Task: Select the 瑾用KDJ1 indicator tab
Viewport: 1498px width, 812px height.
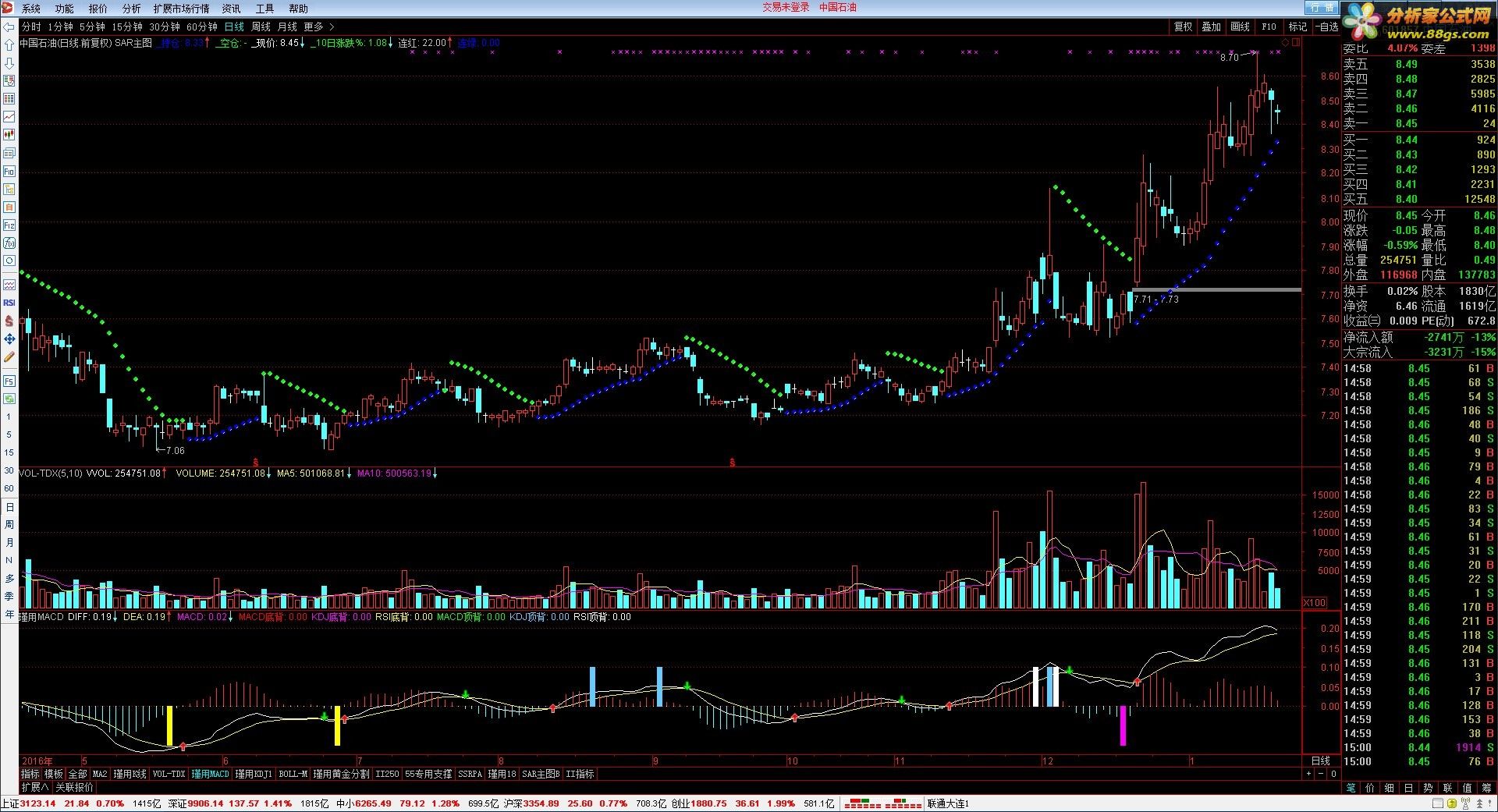Action: pos(254,774)
